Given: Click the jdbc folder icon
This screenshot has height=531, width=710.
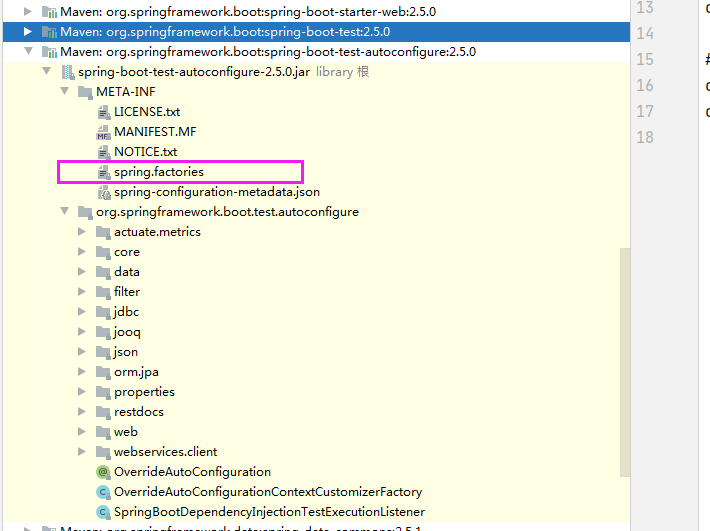Looking at the screenshot, I should 103,312.
